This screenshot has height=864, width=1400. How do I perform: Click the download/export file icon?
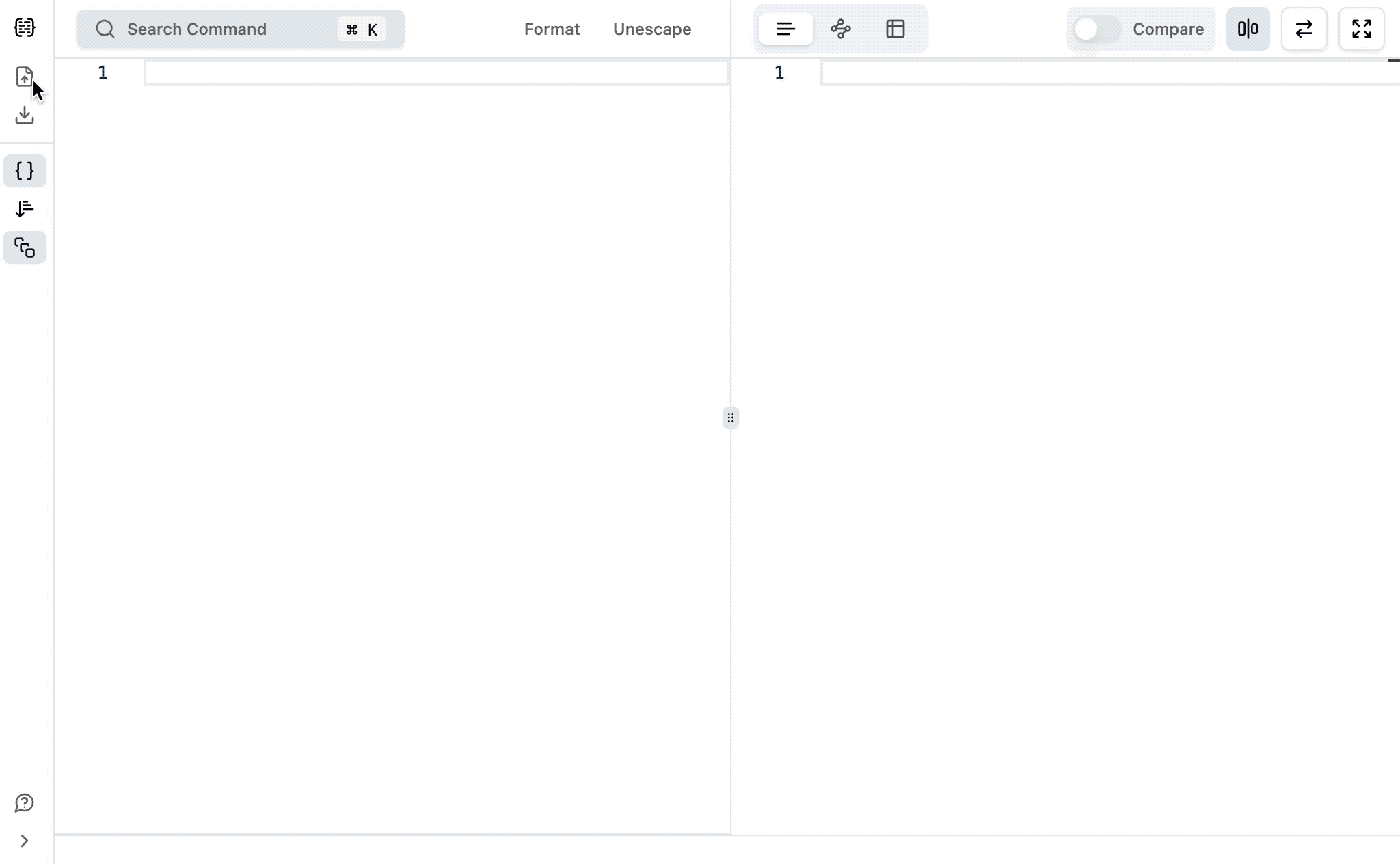point(25,115)
